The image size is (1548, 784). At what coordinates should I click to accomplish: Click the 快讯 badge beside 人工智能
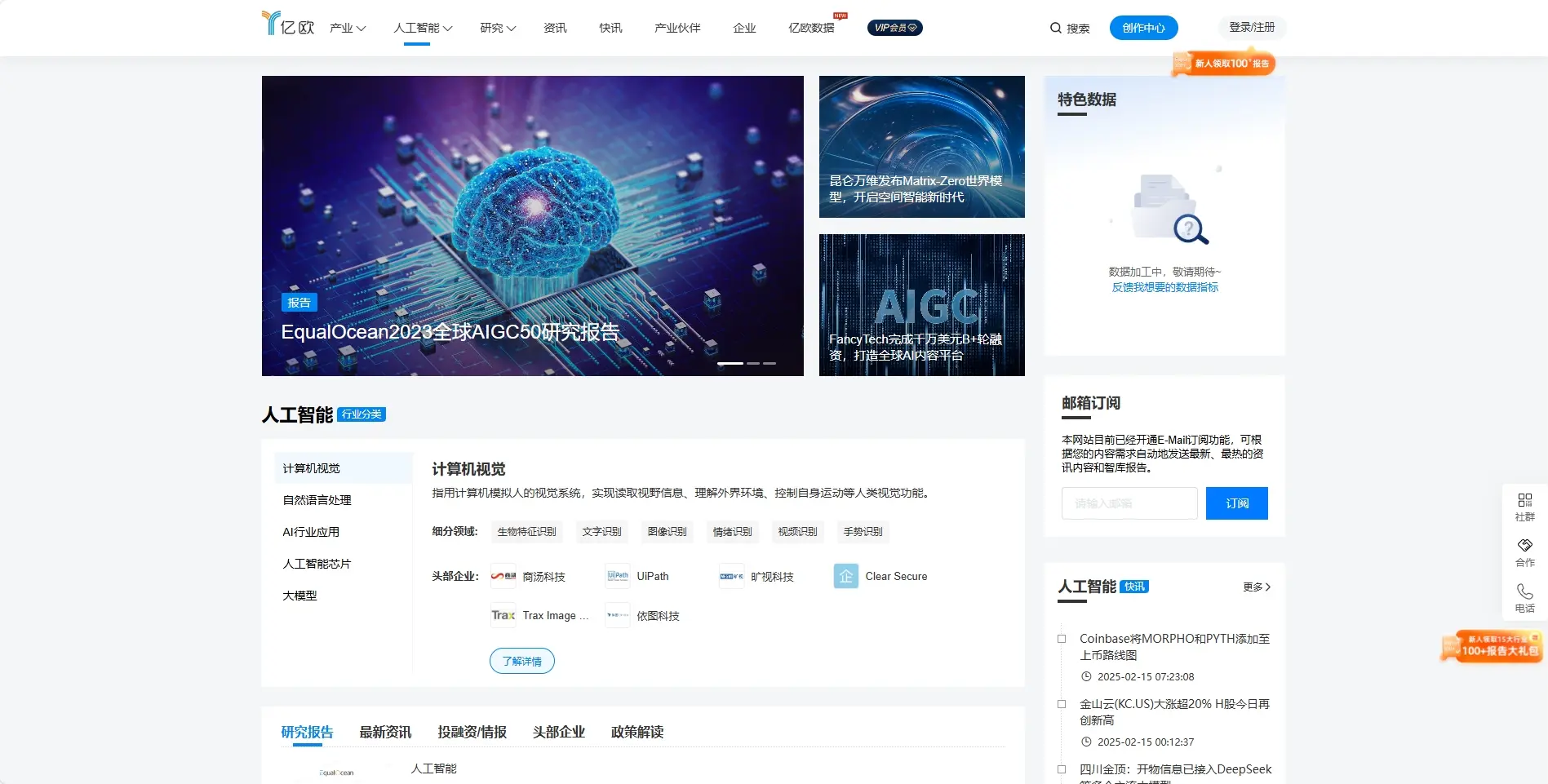(x=1134, y=587)
